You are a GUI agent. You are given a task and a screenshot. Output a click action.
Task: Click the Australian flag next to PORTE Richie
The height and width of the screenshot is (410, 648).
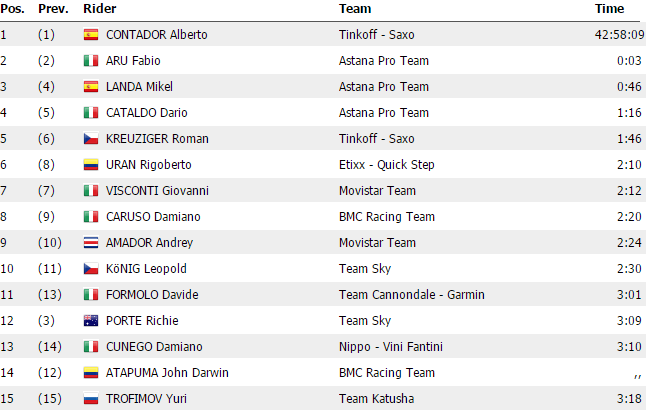[90, 321]
